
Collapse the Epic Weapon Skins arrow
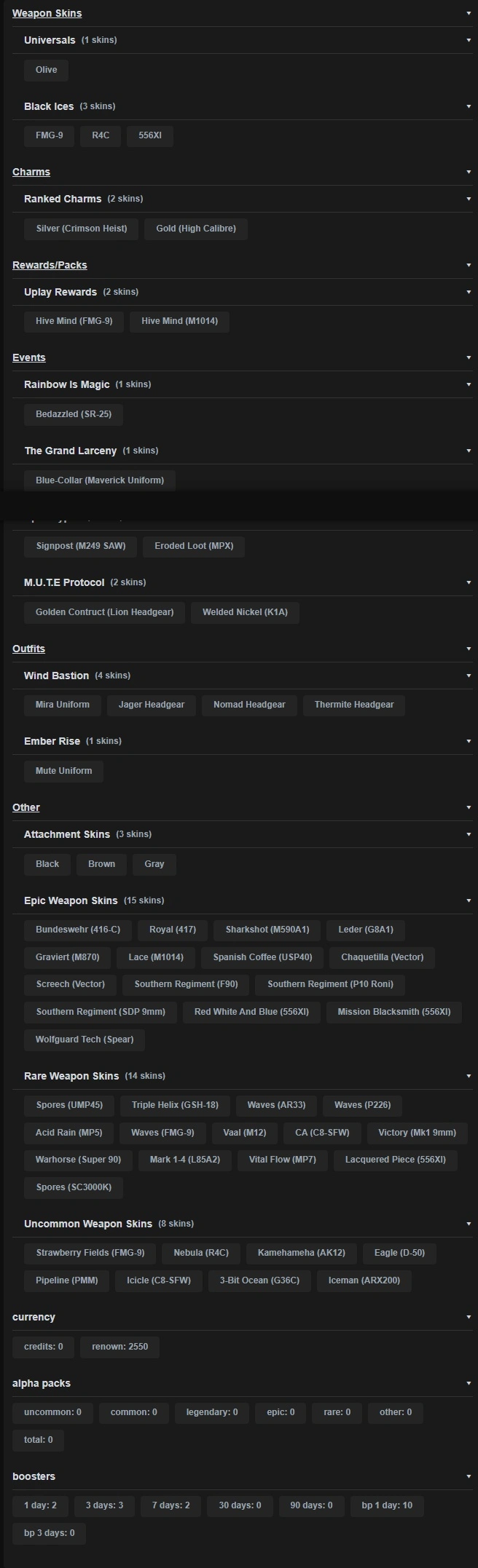[x=469, y=900]
